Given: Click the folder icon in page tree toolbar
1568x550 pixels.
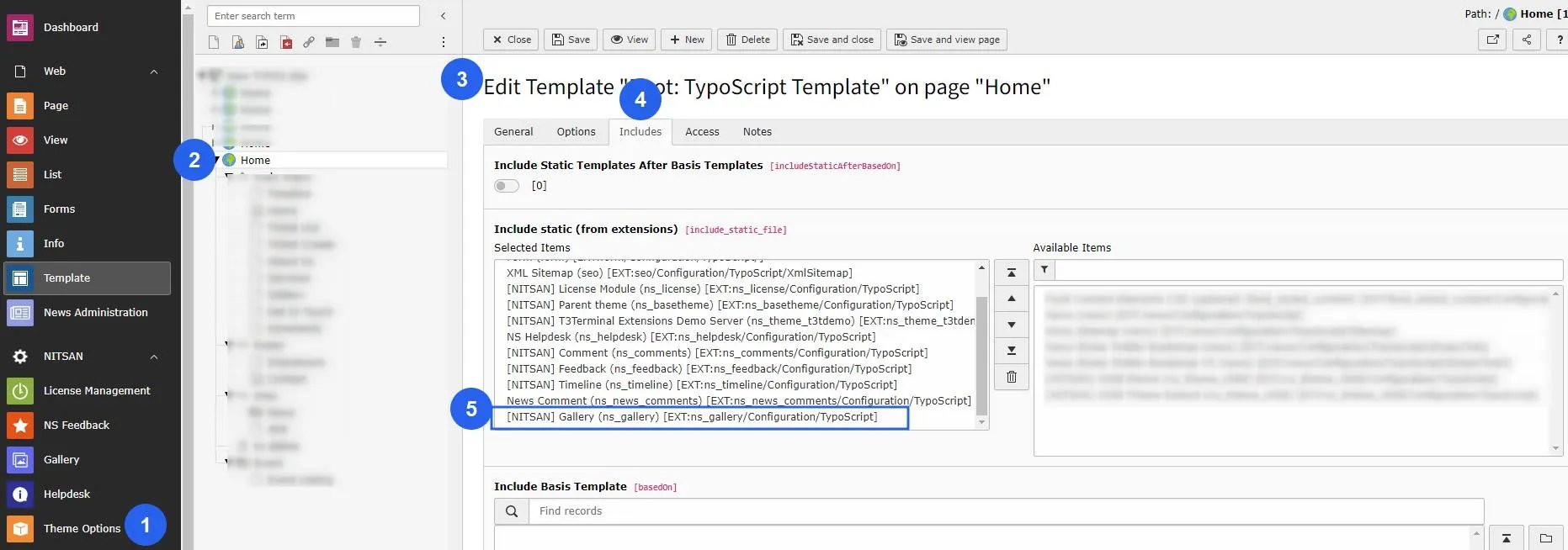Looking at the screenshot, I should click(332, 42).
